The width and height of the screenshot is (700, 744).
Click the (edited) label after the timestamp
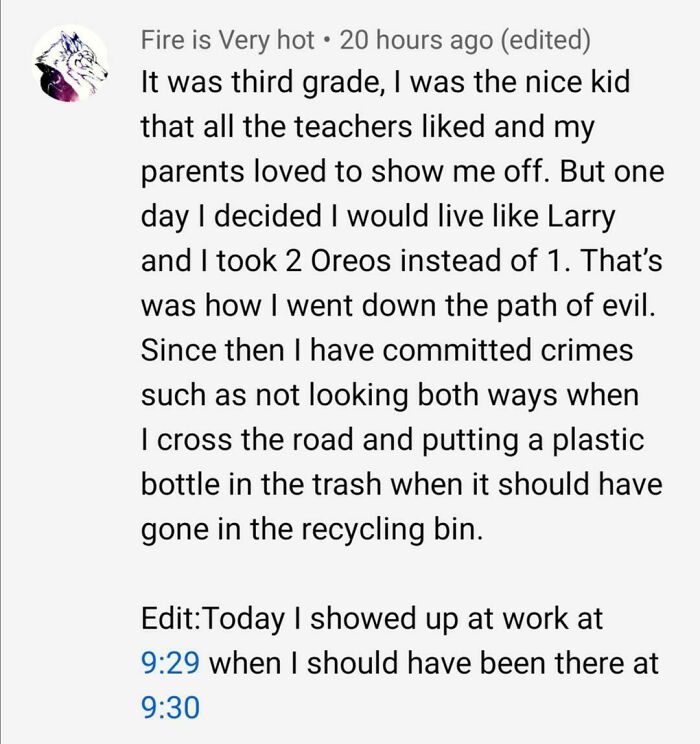pos(546,40)
